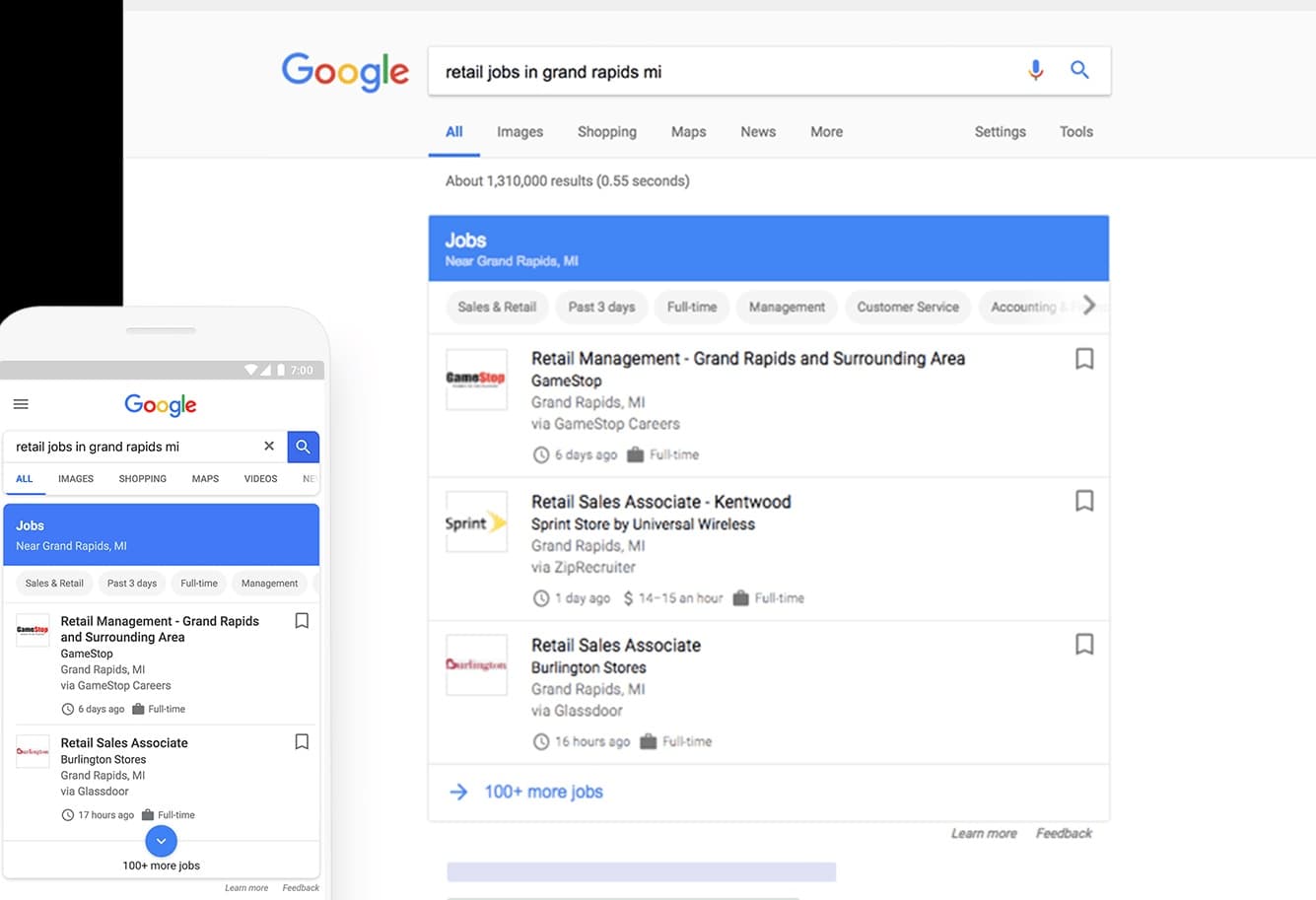This screenshot has width=1316, height=900.
Task: Open the GameStop logo thumbnail on desktop
Action: coord(476,380)
